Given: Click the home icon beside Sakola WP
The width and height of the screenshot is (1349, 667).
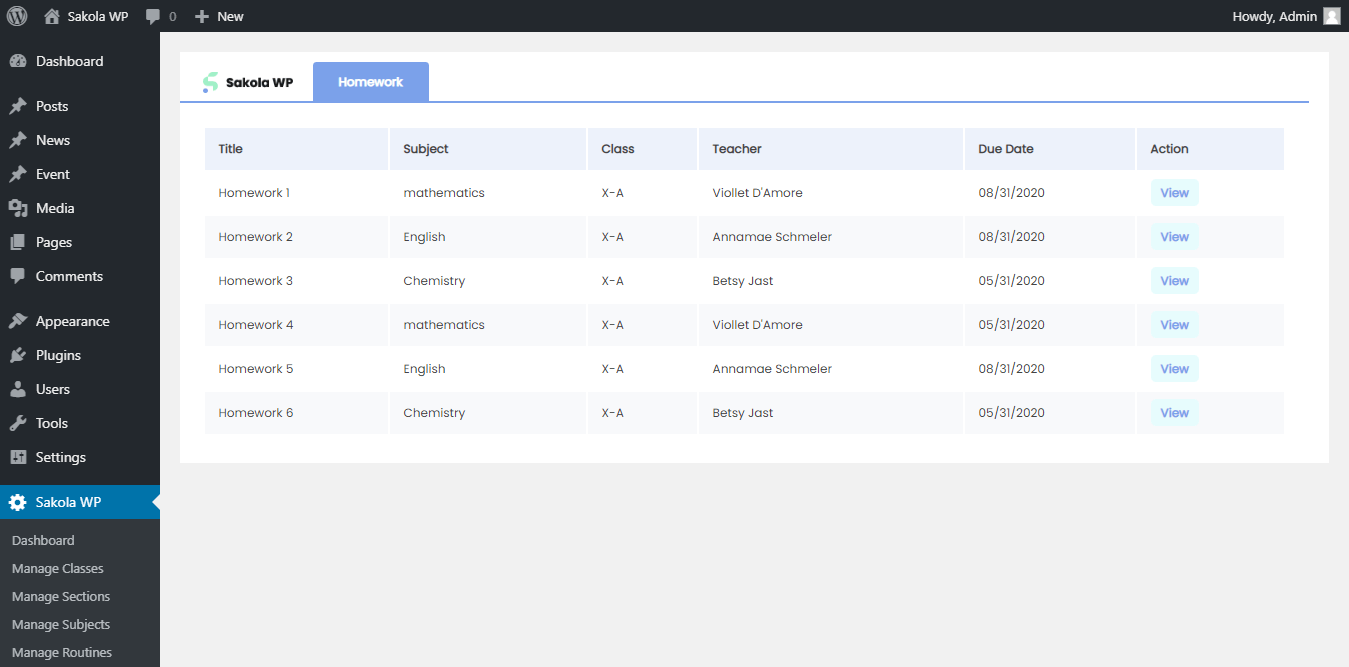Looking at the screenshot, I should 52,16.
